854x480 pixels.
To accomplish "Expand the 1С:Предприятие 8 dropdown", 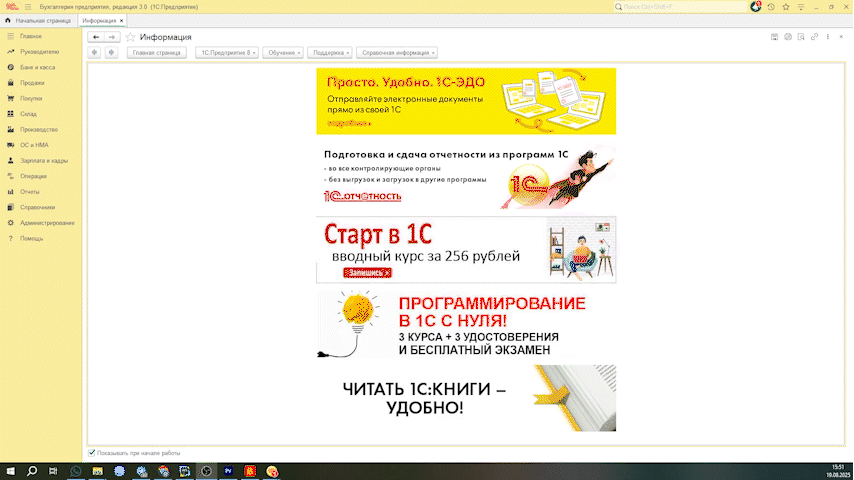I will pos(227,53).
